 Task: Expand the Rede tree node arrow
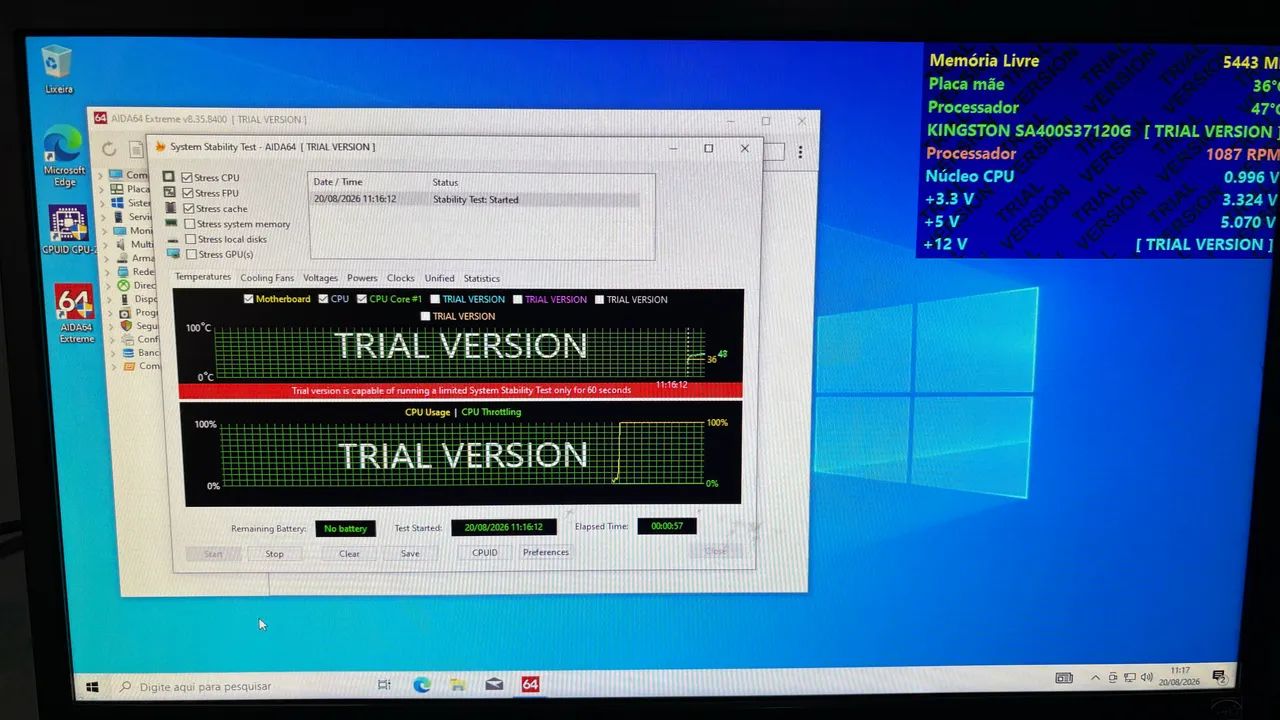click(107, 272)
